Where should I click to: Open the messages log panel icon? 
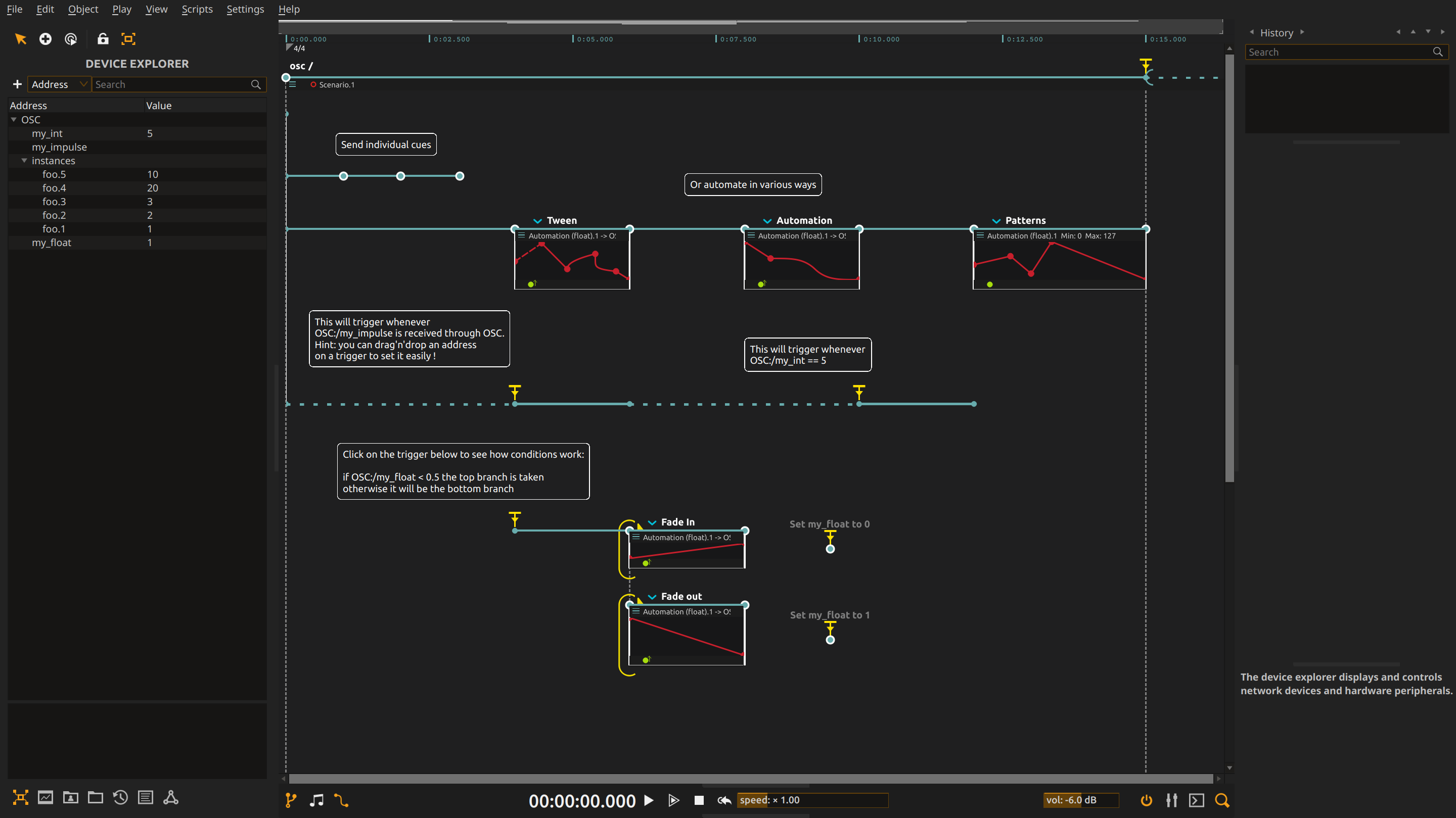click(x=145, y=797)
